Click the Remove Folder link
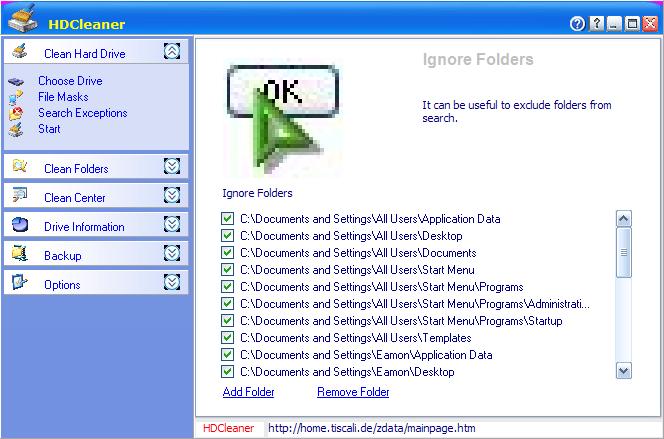Image resolution: width=664 pixels, height=439 pixels. (353, 392)
